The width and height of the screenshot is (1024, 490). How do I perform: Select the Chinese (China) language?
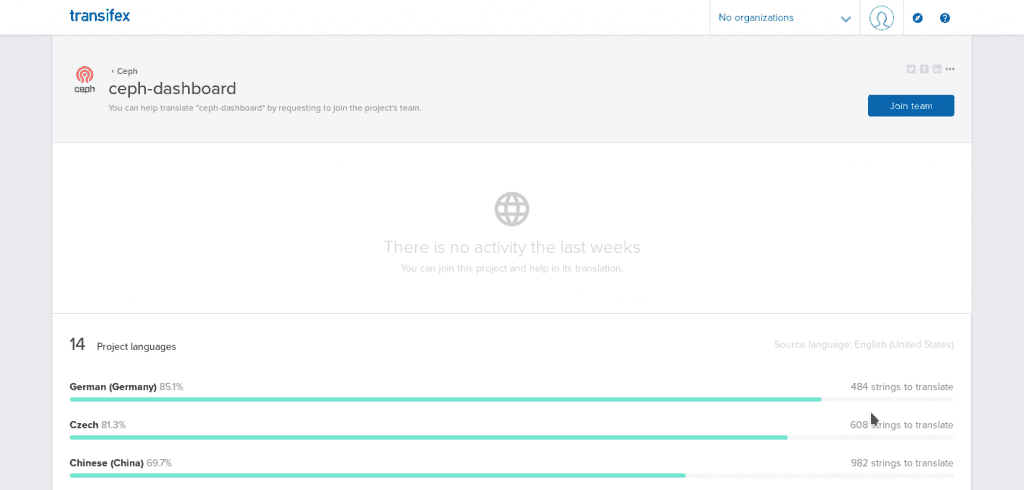pos(107,463)
